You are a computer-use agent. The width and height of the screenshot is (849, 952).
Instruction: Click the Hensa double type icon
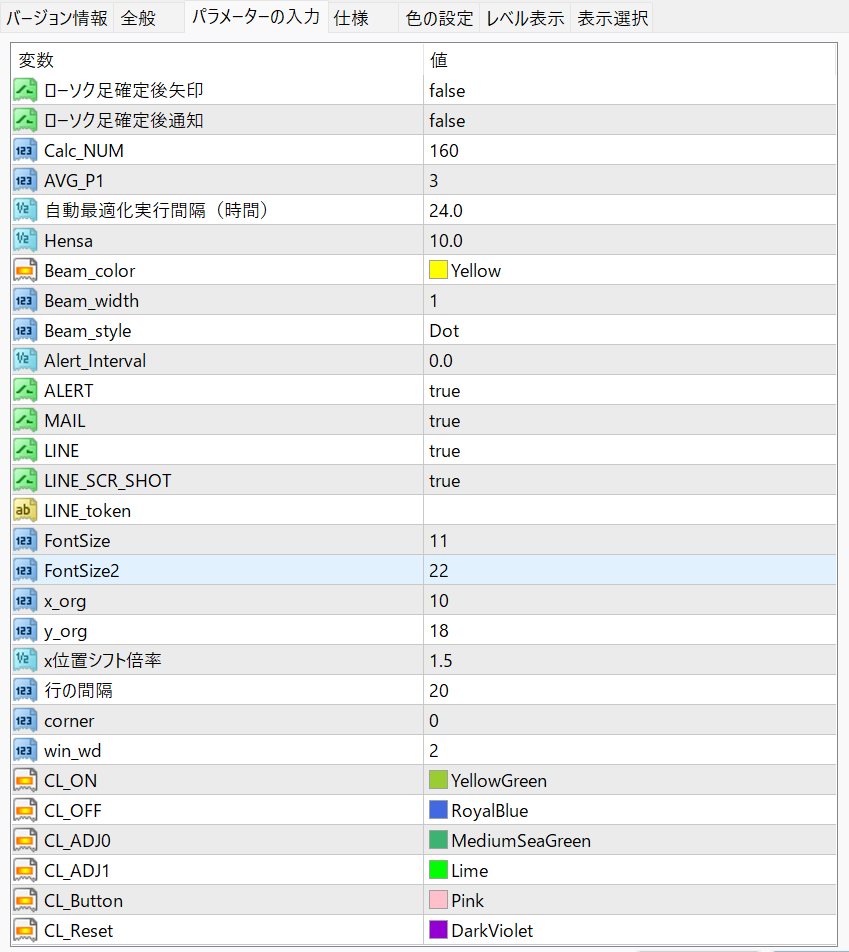(25, 241)
